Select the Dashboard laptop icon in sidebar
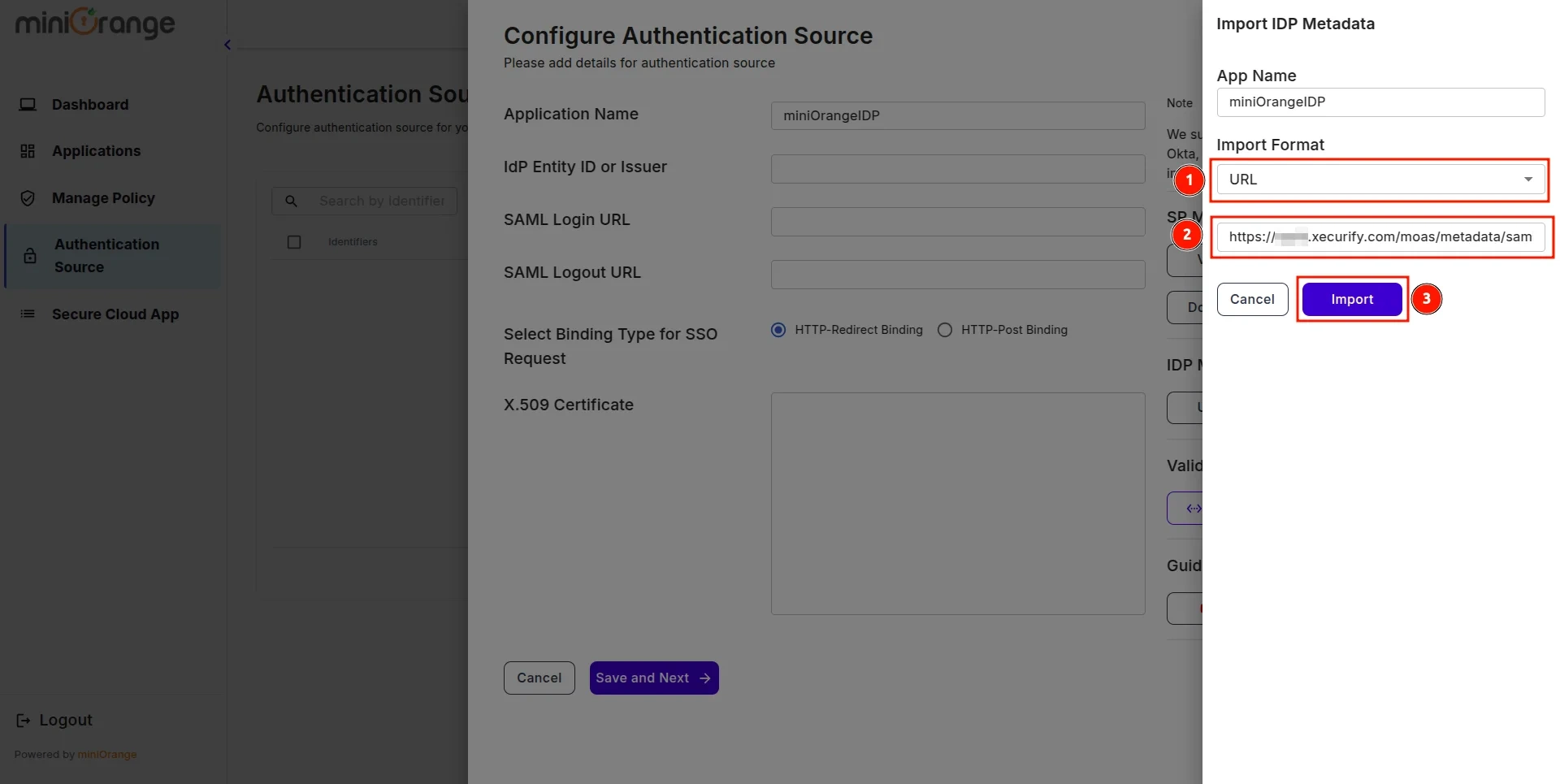 pos(28,104)
